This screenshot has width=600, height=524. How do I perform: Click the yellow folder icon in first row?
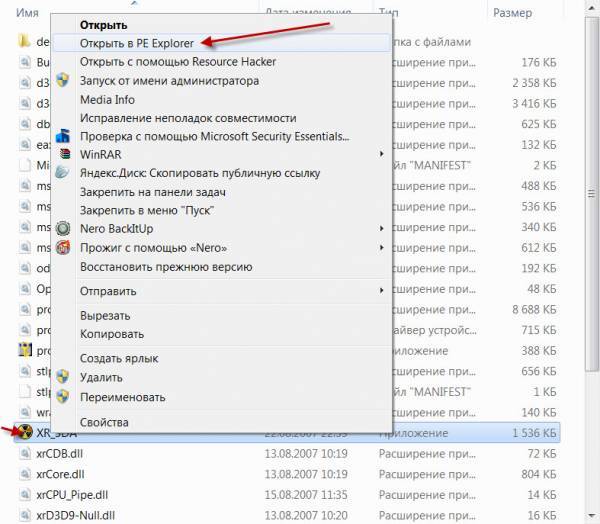pos(24,41)
